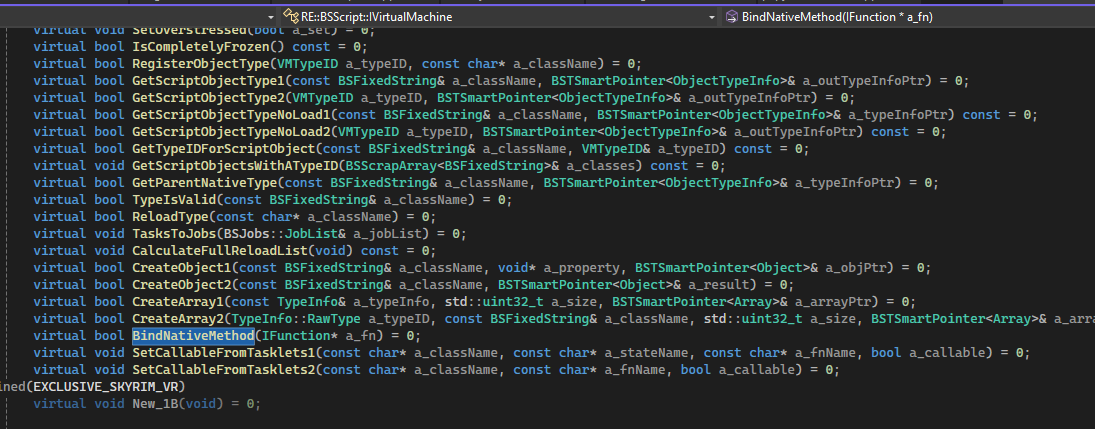Click on TypeIsValid method name
1095x429 pixels.
176,199
